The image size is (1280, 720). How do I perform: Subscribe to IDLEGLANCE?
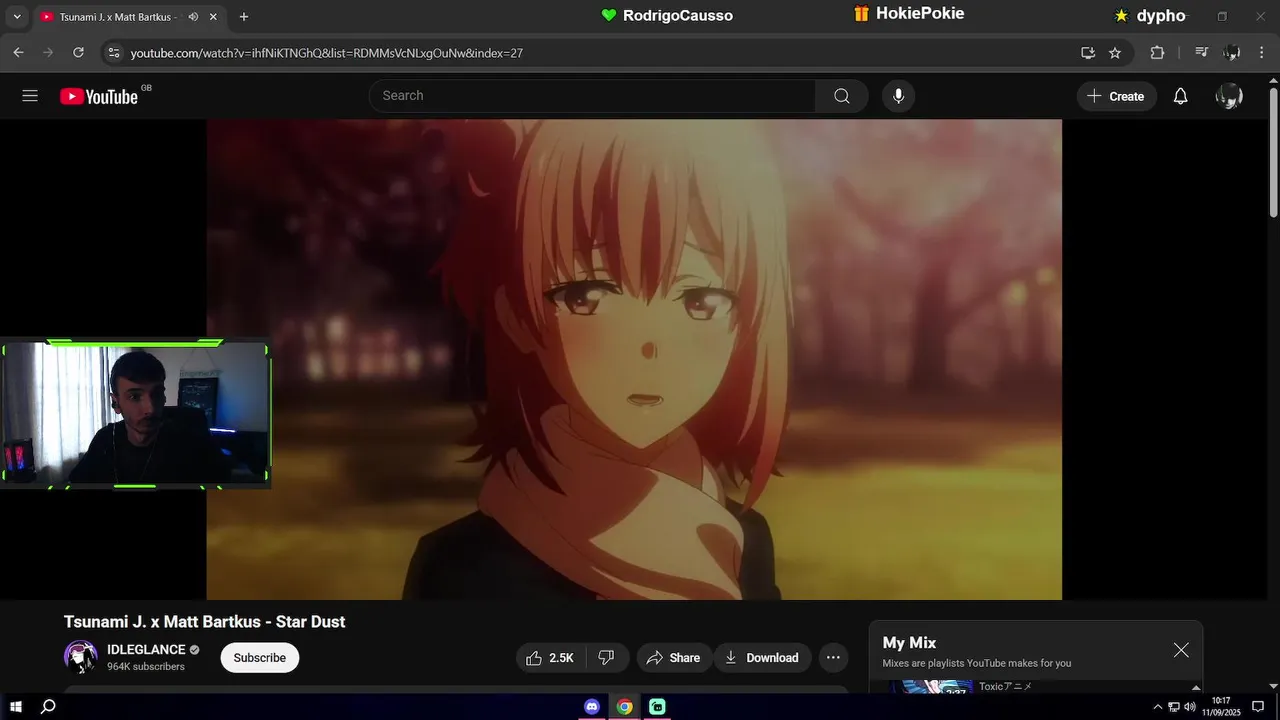click(260, 658)
